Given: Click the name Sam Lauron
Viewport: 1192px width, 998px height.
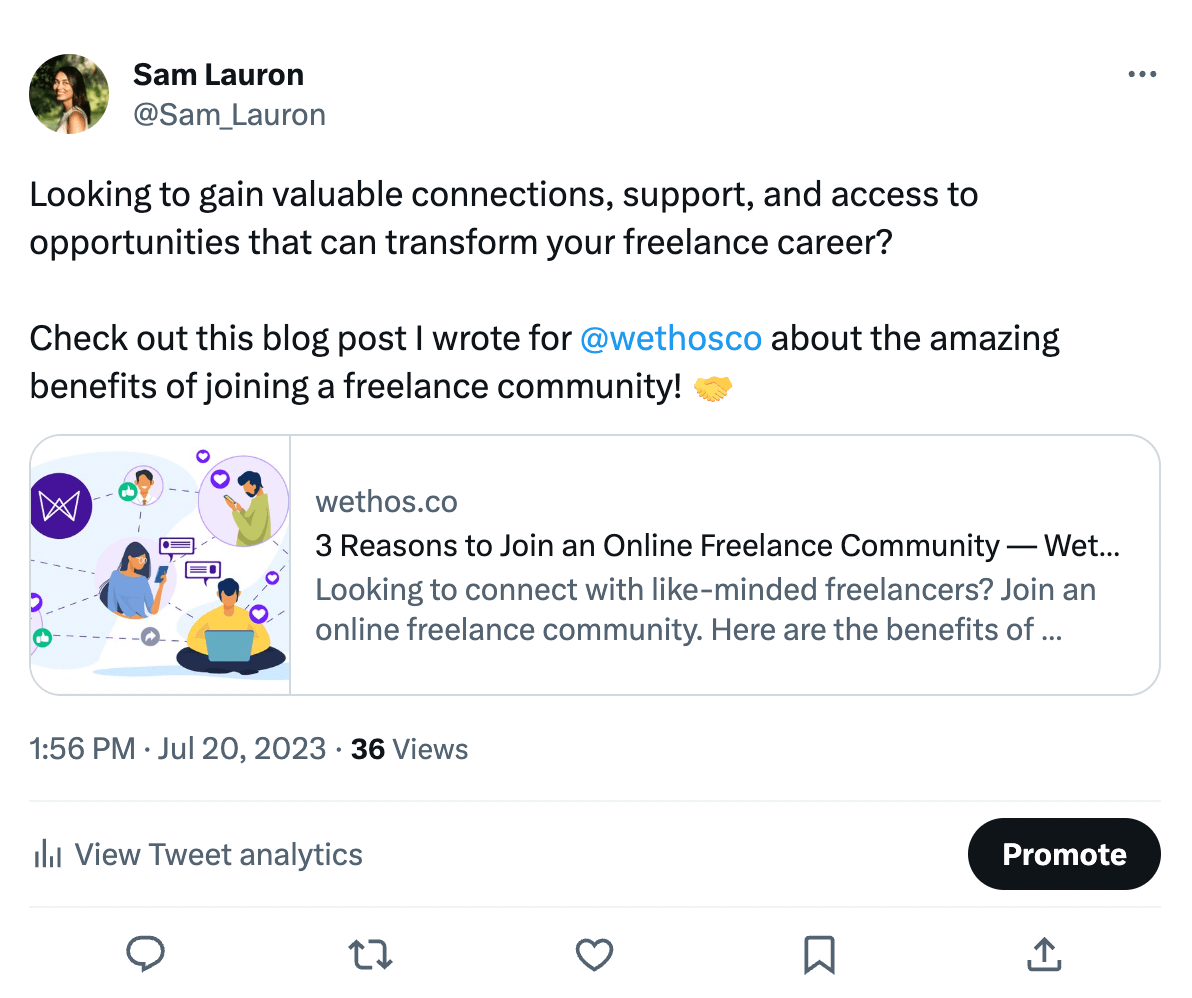Looking at the screenshot, I should click(218, 74).
